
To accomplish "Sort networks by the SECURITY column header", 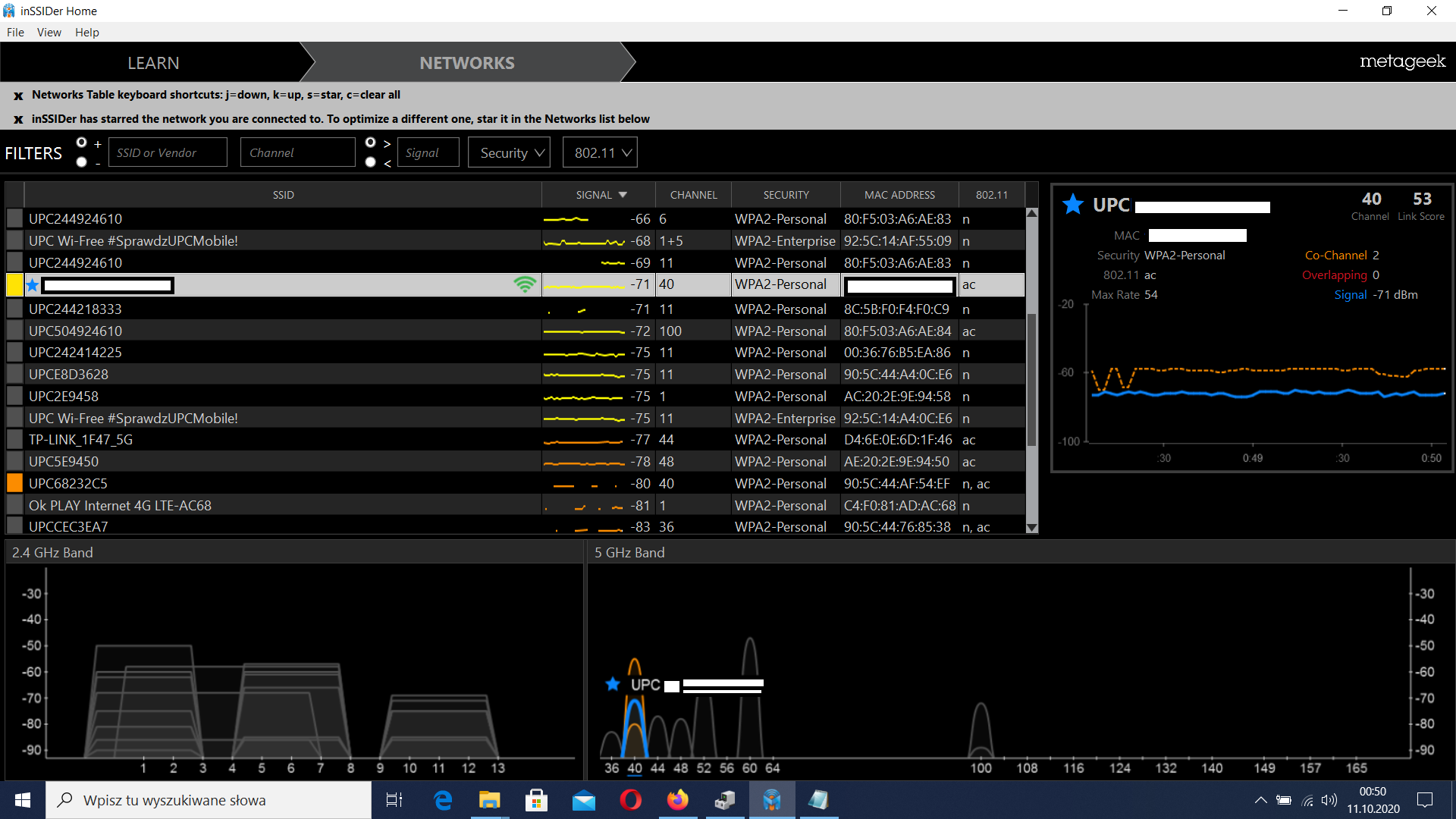I will 786,195.
